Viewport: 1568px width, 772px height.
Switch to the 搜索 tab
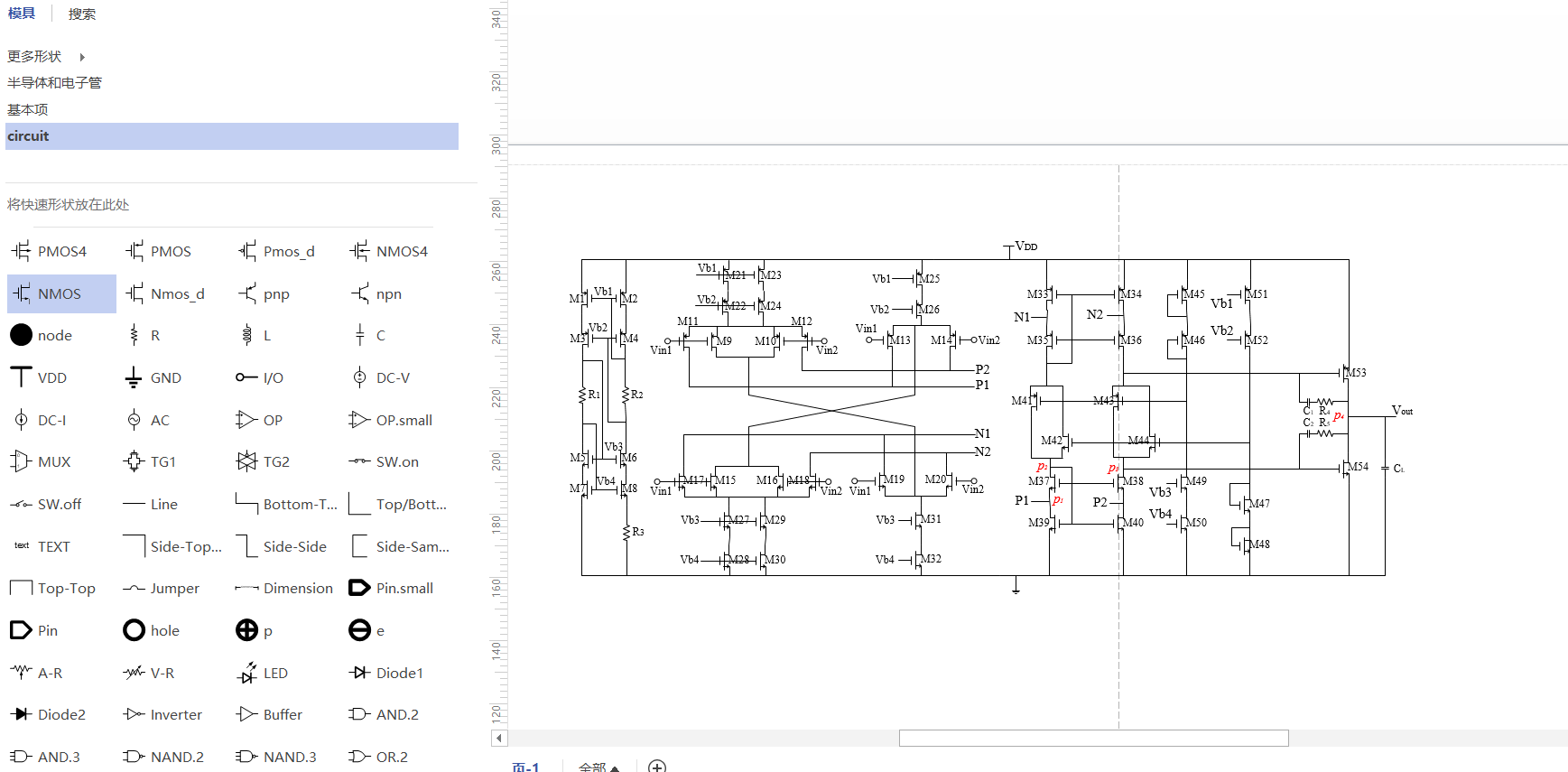(81, 14)
